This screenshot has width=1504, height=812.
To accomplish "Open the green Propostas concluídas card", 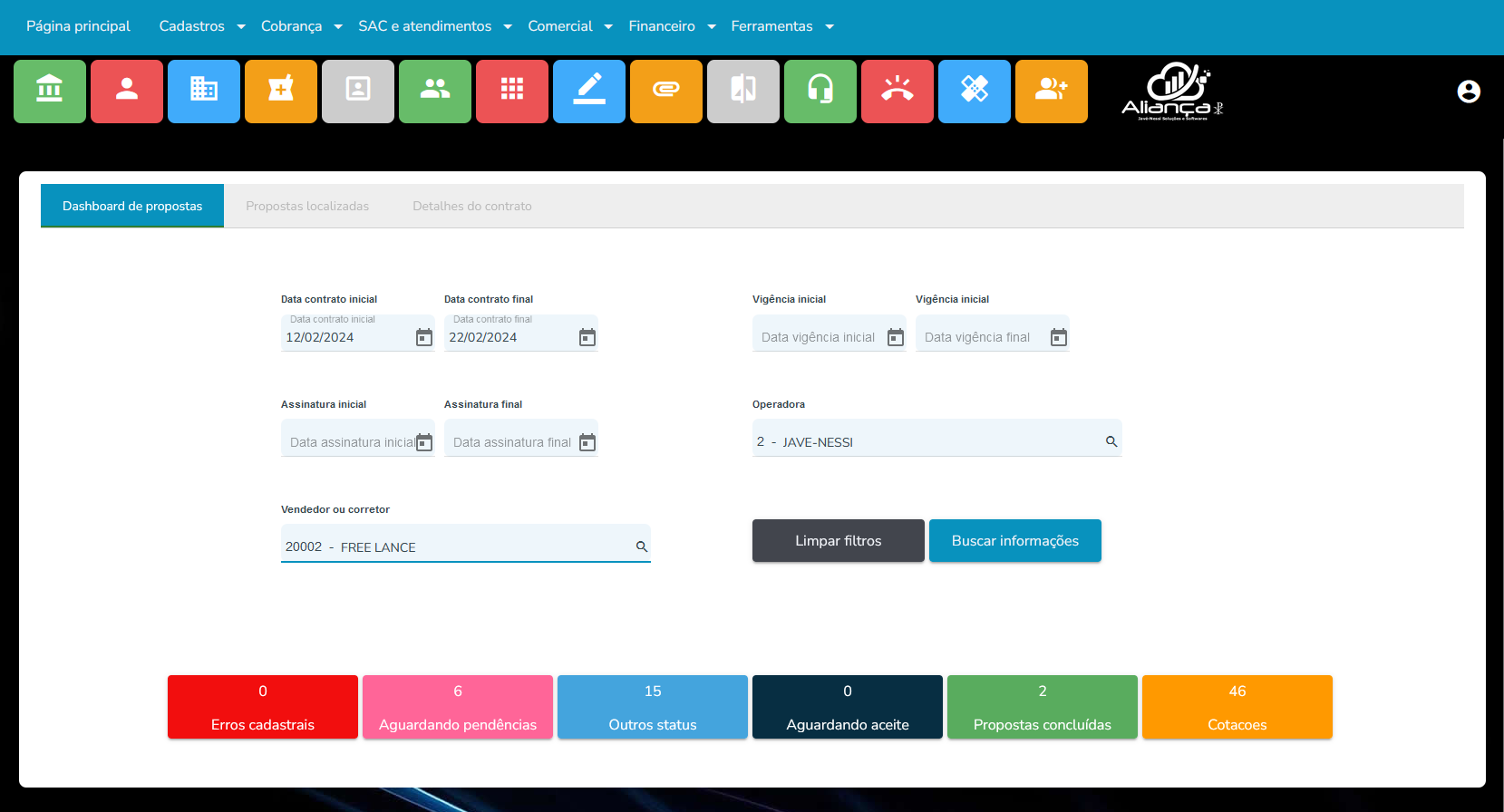I will [x=1043, y=707].
